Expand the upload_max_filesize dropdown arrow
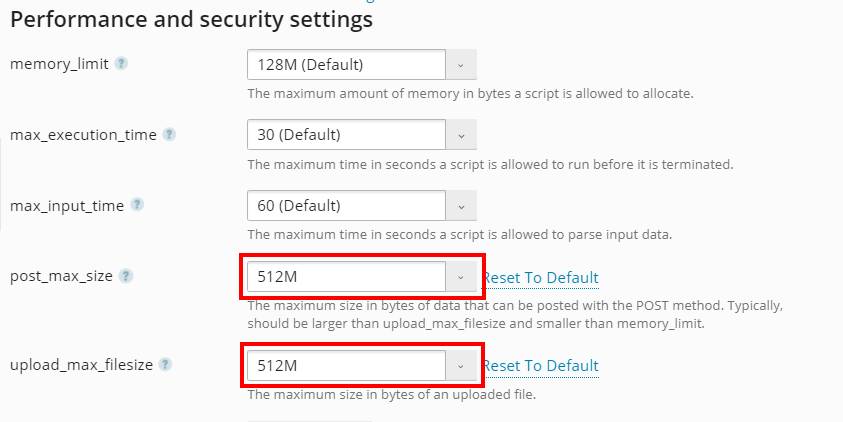The width and height of the screenshot is (843, 422). click(461, 366)
